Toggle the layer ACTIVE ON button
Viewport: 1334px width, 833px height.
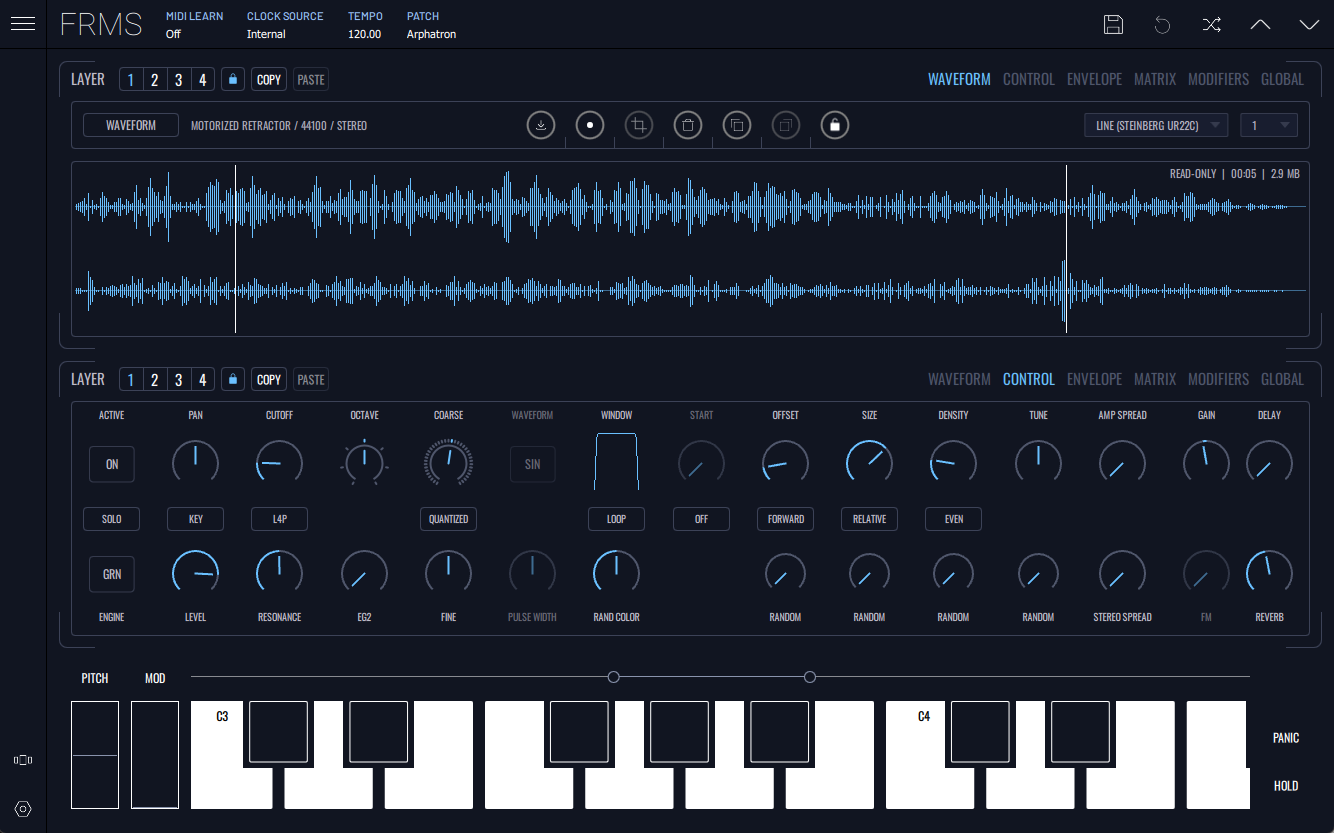click(112, 464)
